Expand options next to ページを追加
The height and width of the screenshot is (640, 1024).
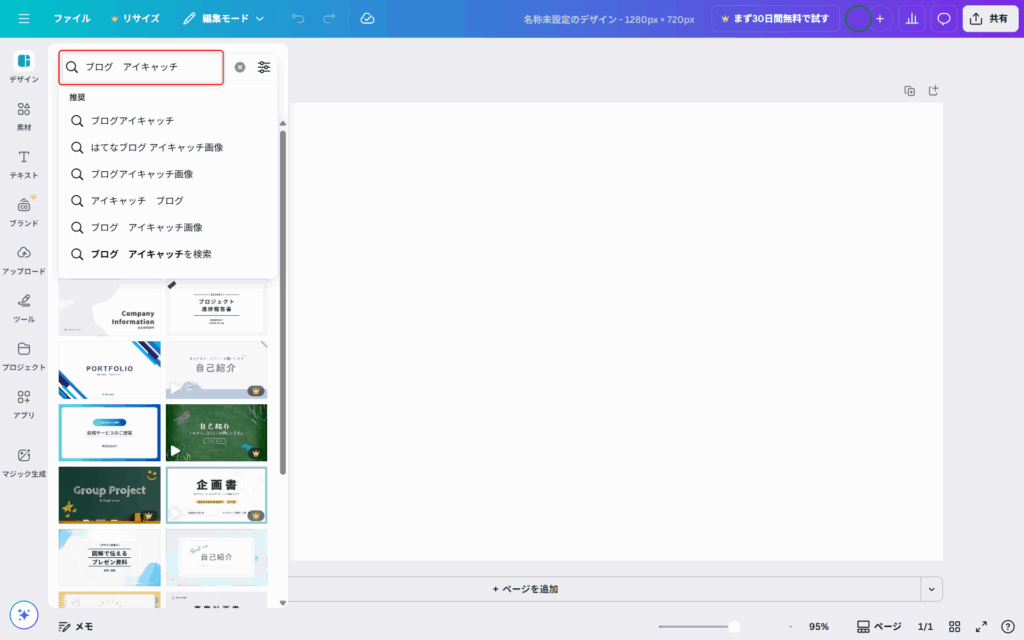[x=932, y=589]
